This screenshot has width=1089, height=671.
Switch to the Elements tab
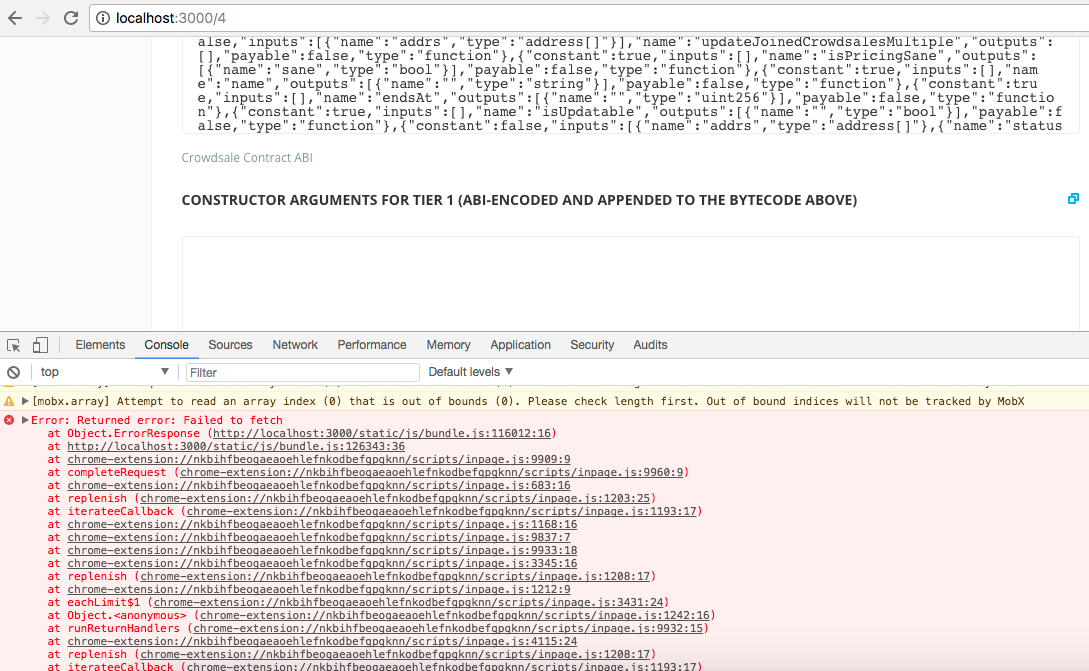click(x=100, y=345)
